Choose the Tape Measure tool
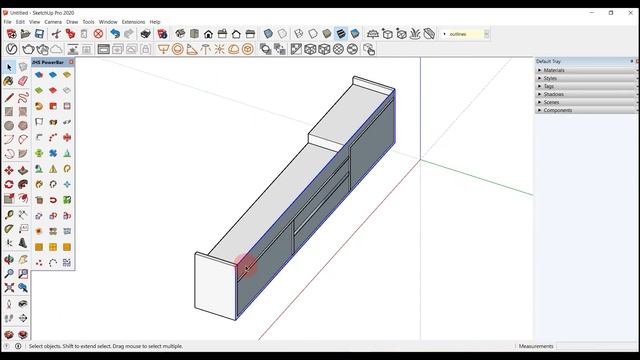Image resolution: width=640 pixels, height=360 pixels. [x=9, y=215]
